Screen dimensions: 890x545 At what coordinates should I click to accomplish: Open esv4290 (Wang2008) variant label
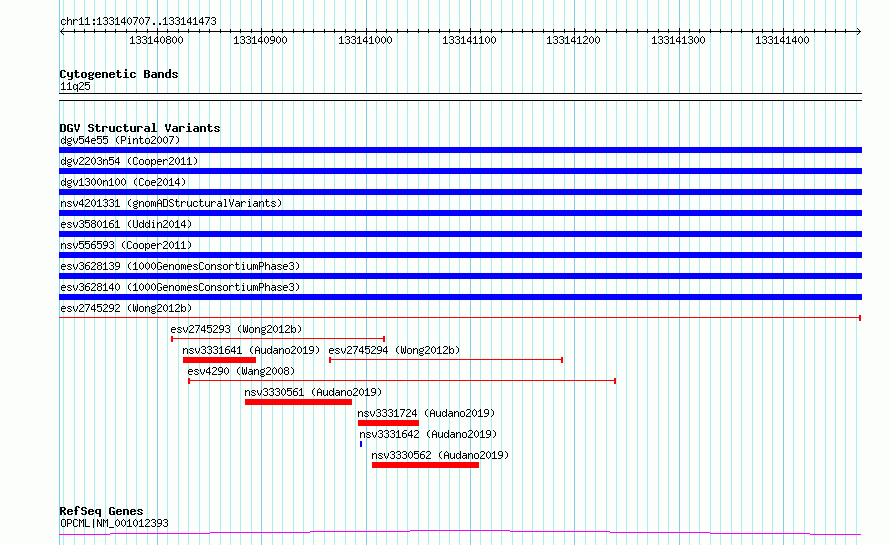pos(241,371)
